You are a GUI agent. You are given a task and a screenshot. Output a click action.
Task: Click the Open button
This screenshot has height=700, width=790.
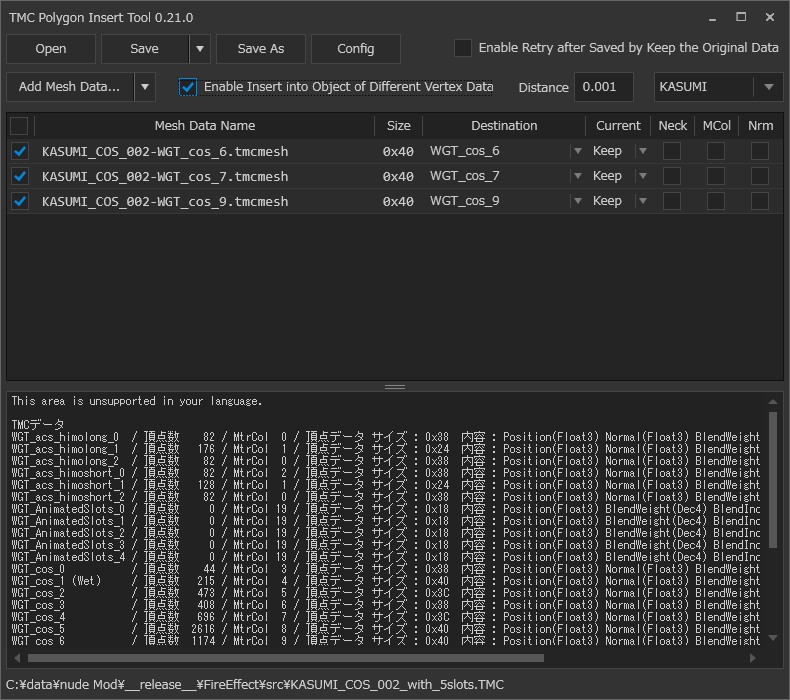click(51, 49)
